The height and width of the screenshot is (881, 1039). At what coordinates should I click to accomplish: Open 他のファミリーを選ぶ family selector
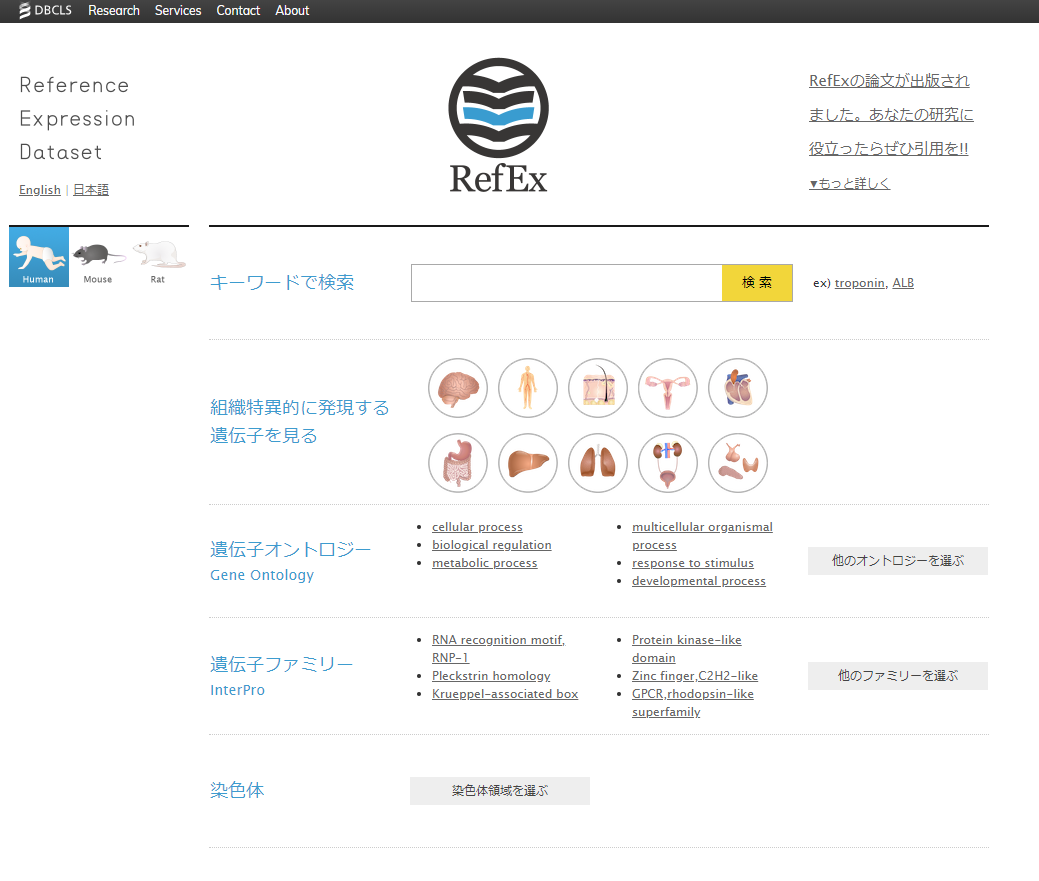point(897,676)
